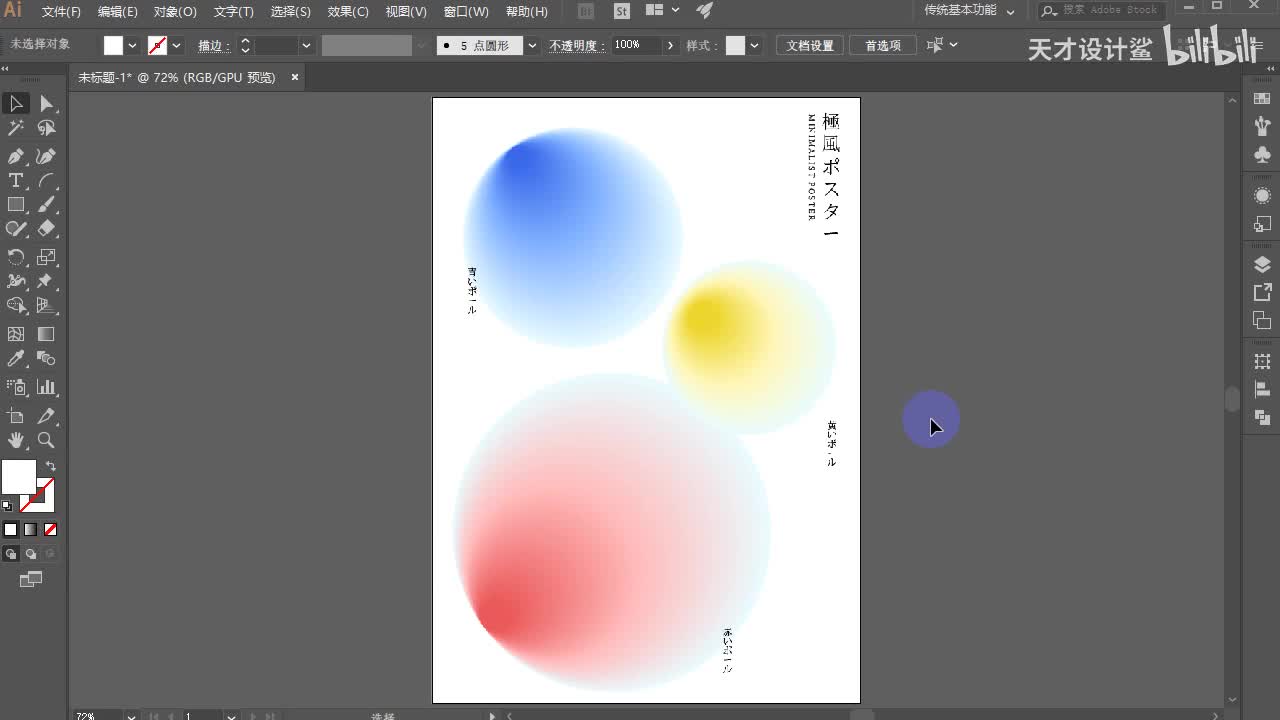
Task: Pick the Lasso tool
Action: pyautogui.click(x=46, y=128)
